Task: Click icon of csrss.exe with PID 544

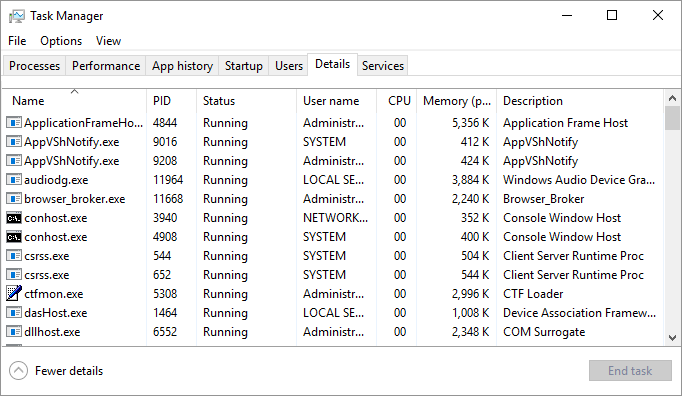Action: (14, 256)
